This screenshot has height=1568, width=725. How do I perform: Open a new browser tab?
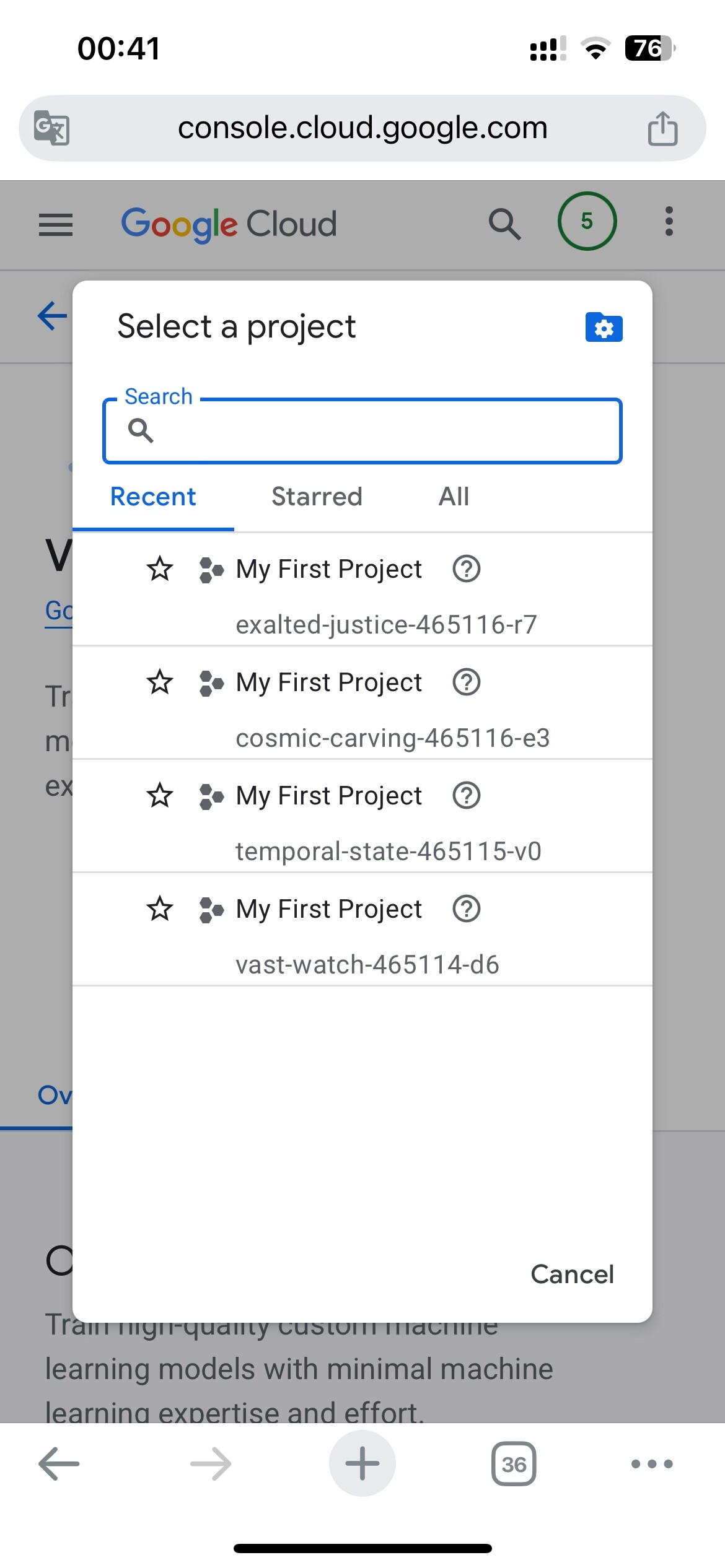362,1463
